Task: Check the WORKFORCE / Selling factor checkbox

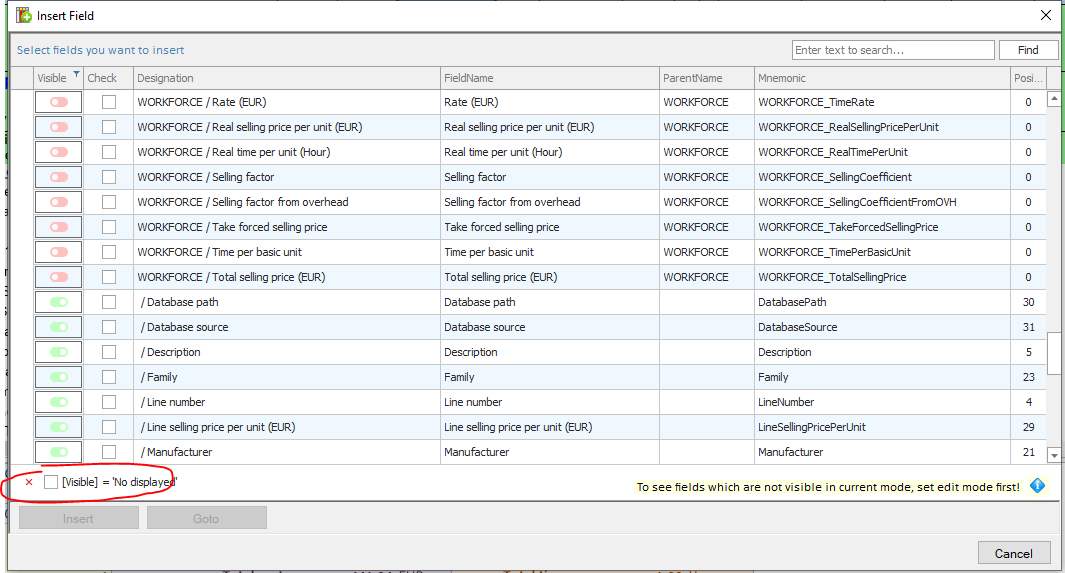Action: pyautogui.click(x=108, y=177)
